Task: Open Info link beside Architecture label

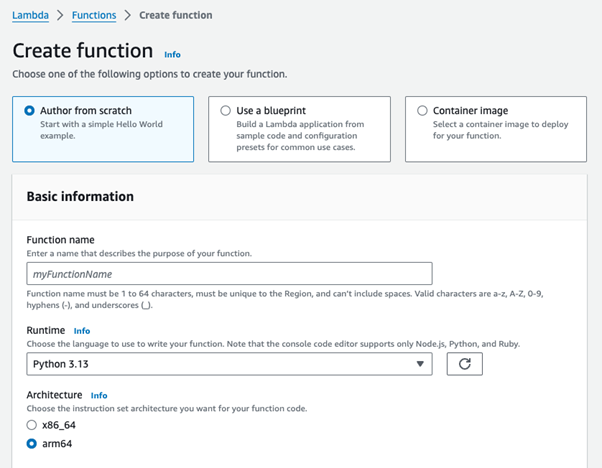Action: pyautogui.click(x=99, y=395)
